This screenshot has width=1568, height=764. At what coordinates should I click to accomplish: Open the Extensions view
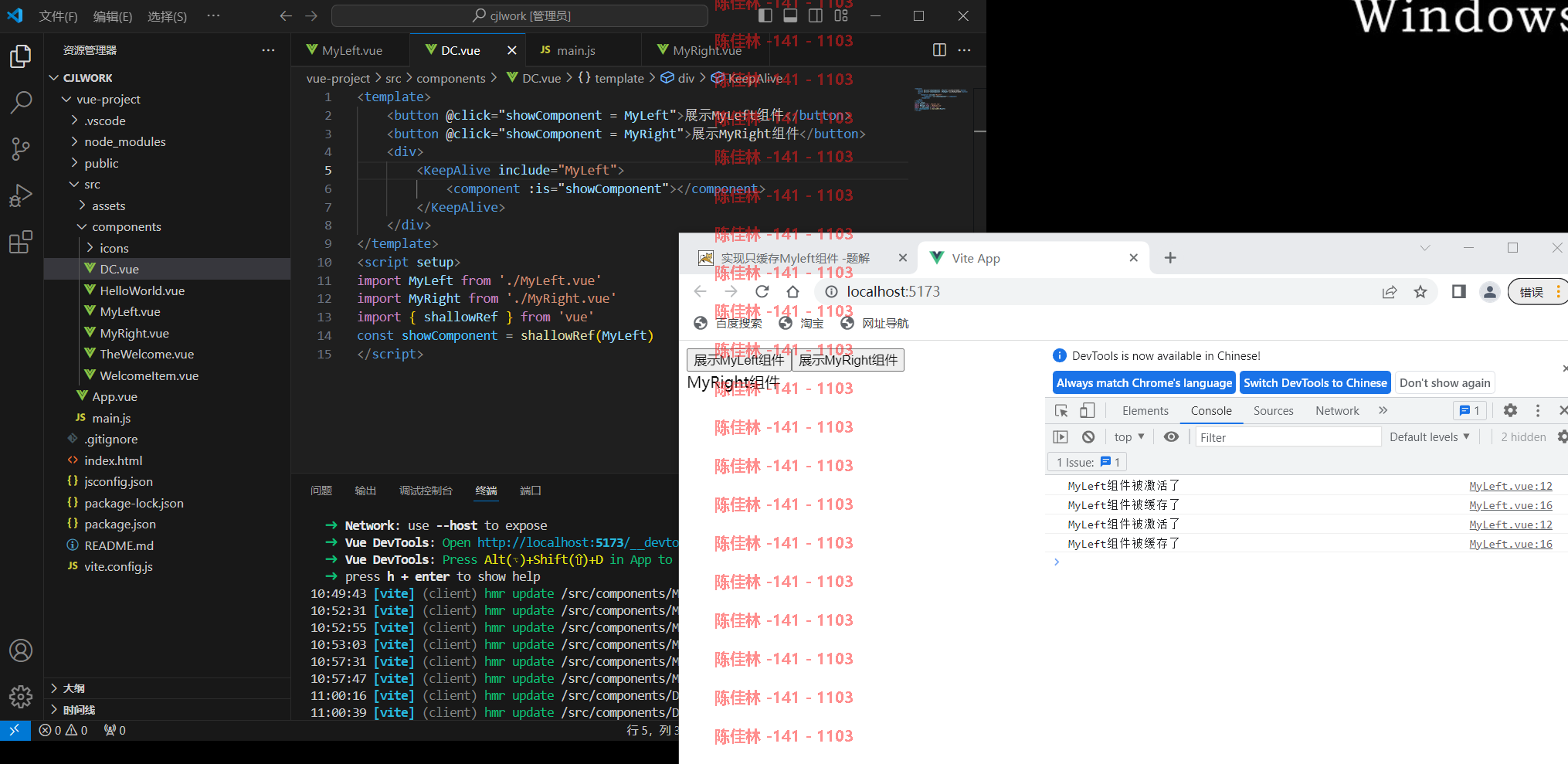point(21,242)
